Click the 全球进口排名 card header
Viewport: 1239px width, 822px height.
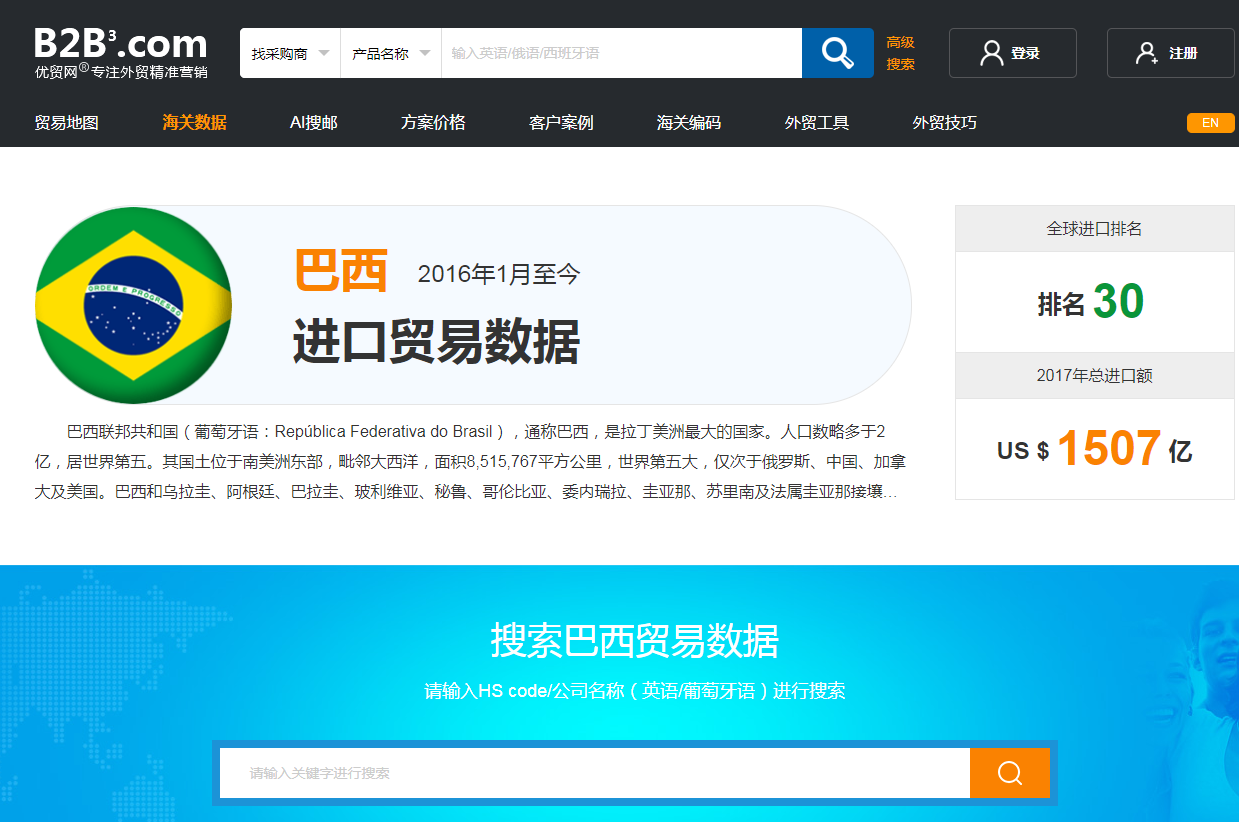(x=1095, y=229)
